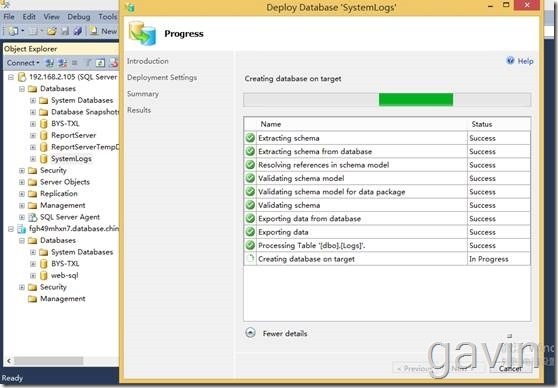
Task: Open the Edit menu
Action: pyautogui.click(x=29, y=17)
